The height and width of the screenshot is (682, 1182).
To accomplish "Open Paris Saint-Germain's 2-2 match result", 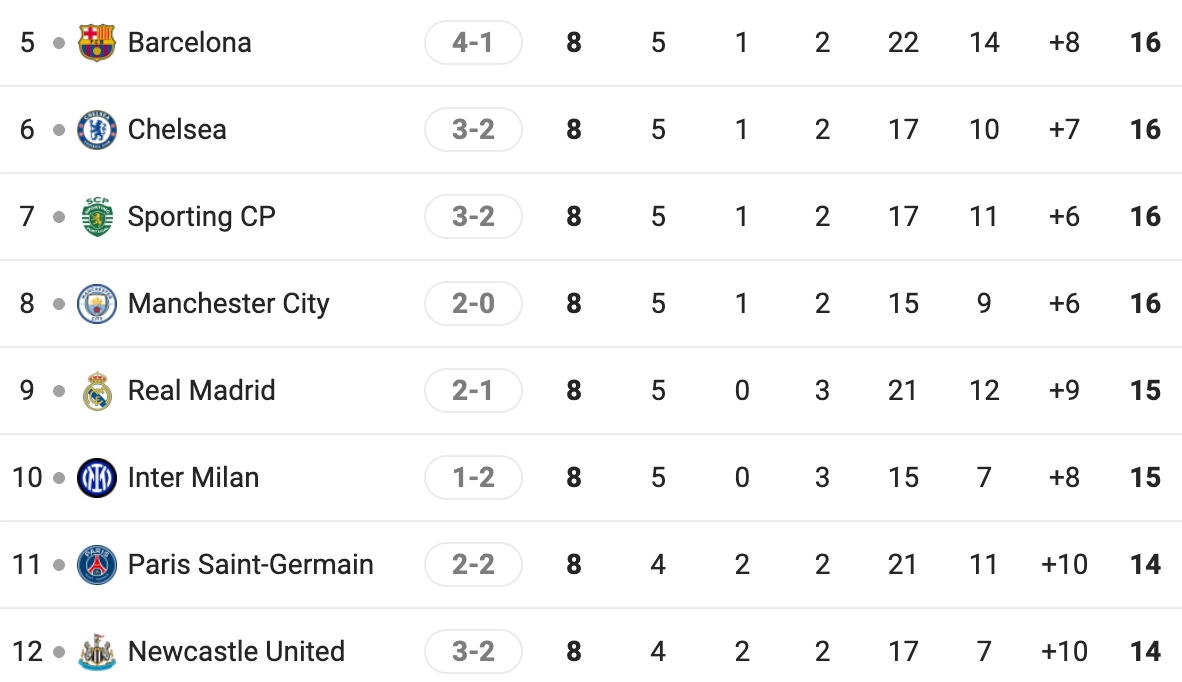I will click(473, 565).
